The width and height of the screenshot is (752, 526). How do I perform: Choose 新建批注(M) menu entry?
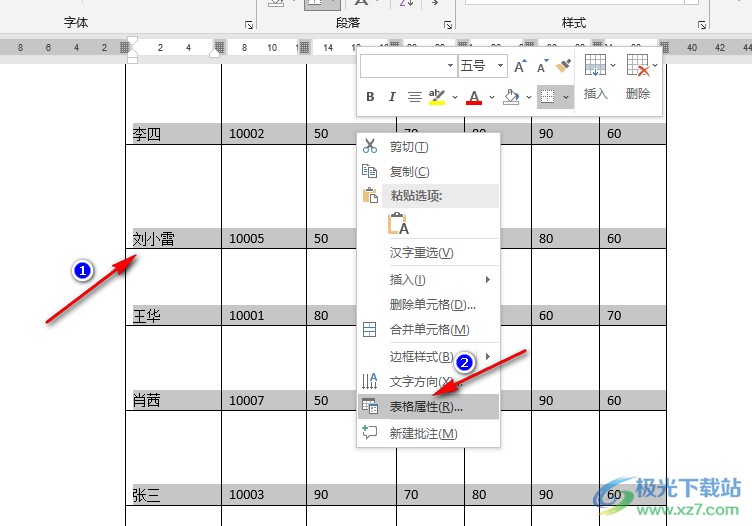[429, 433]
